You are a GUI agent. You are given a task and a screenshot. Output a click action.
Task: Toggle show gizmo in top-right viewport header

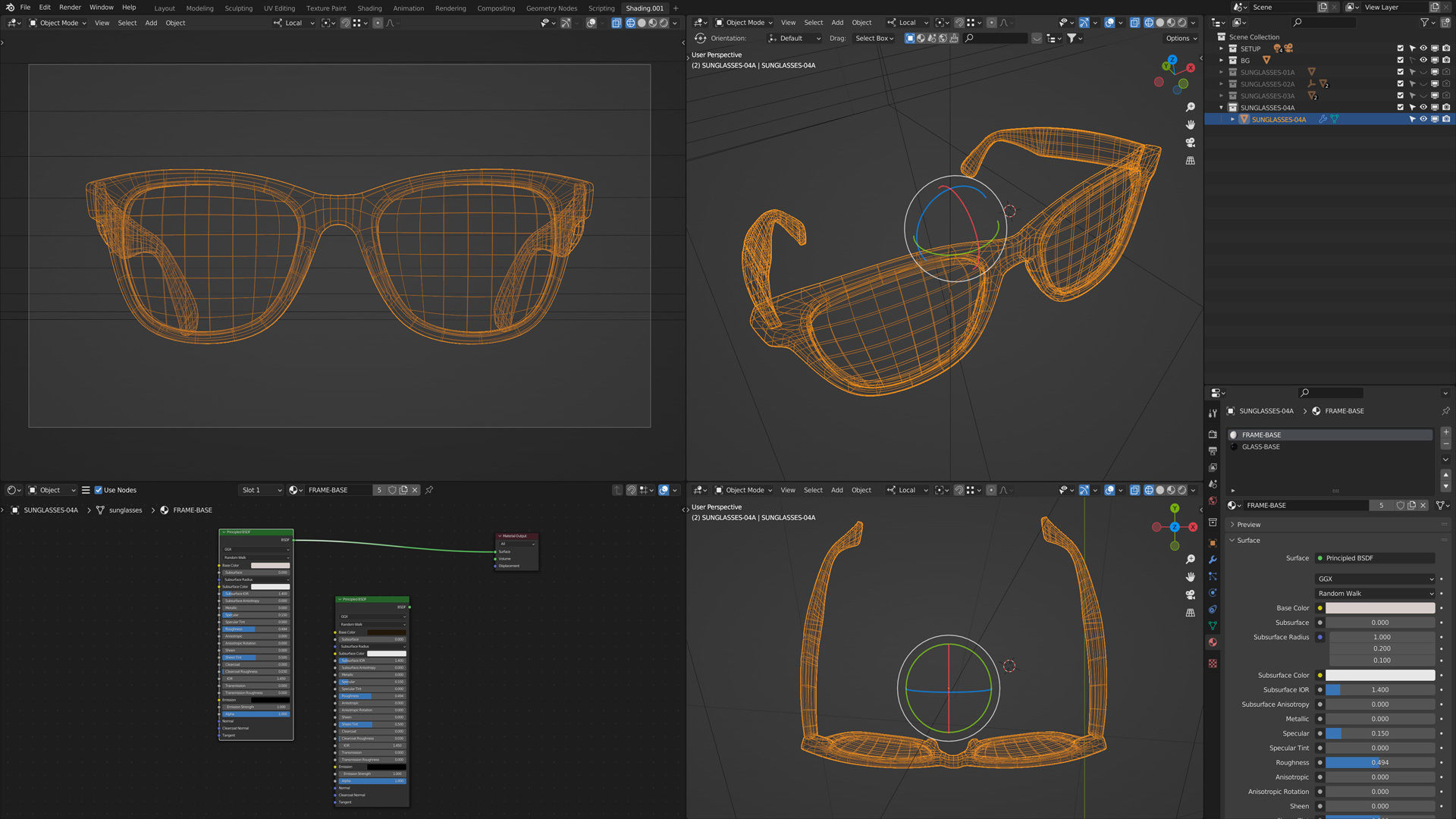pos(1084,23)
